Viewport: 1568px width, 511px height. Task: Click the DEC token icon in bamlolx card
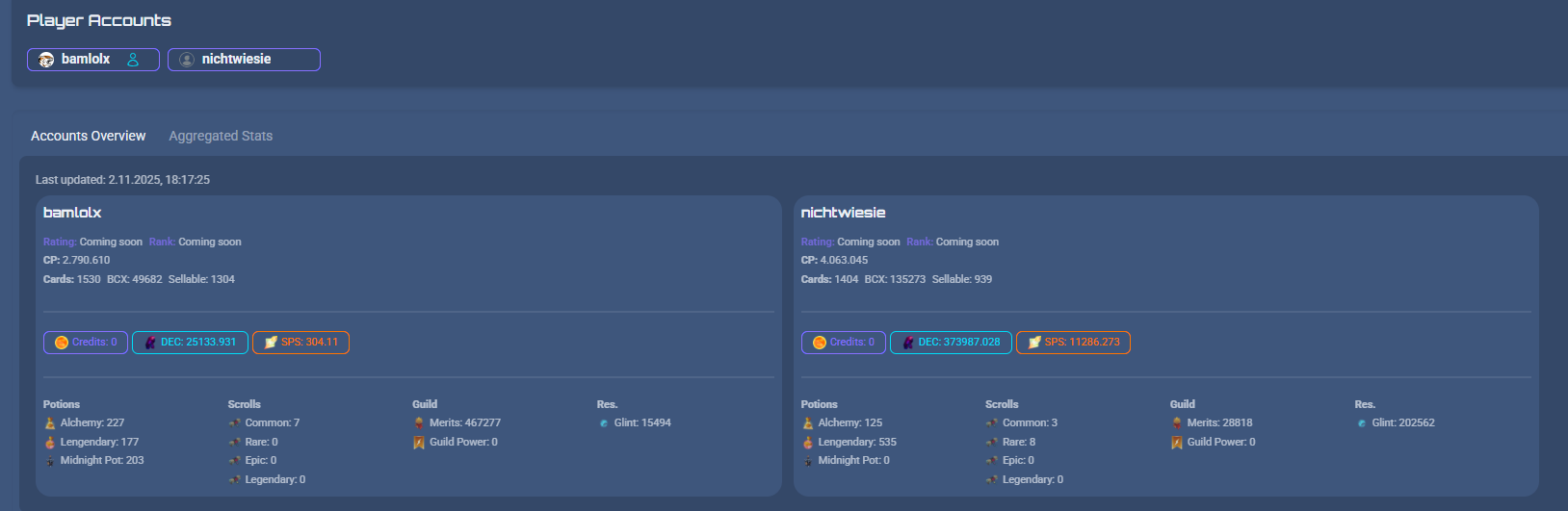[151, 343]
